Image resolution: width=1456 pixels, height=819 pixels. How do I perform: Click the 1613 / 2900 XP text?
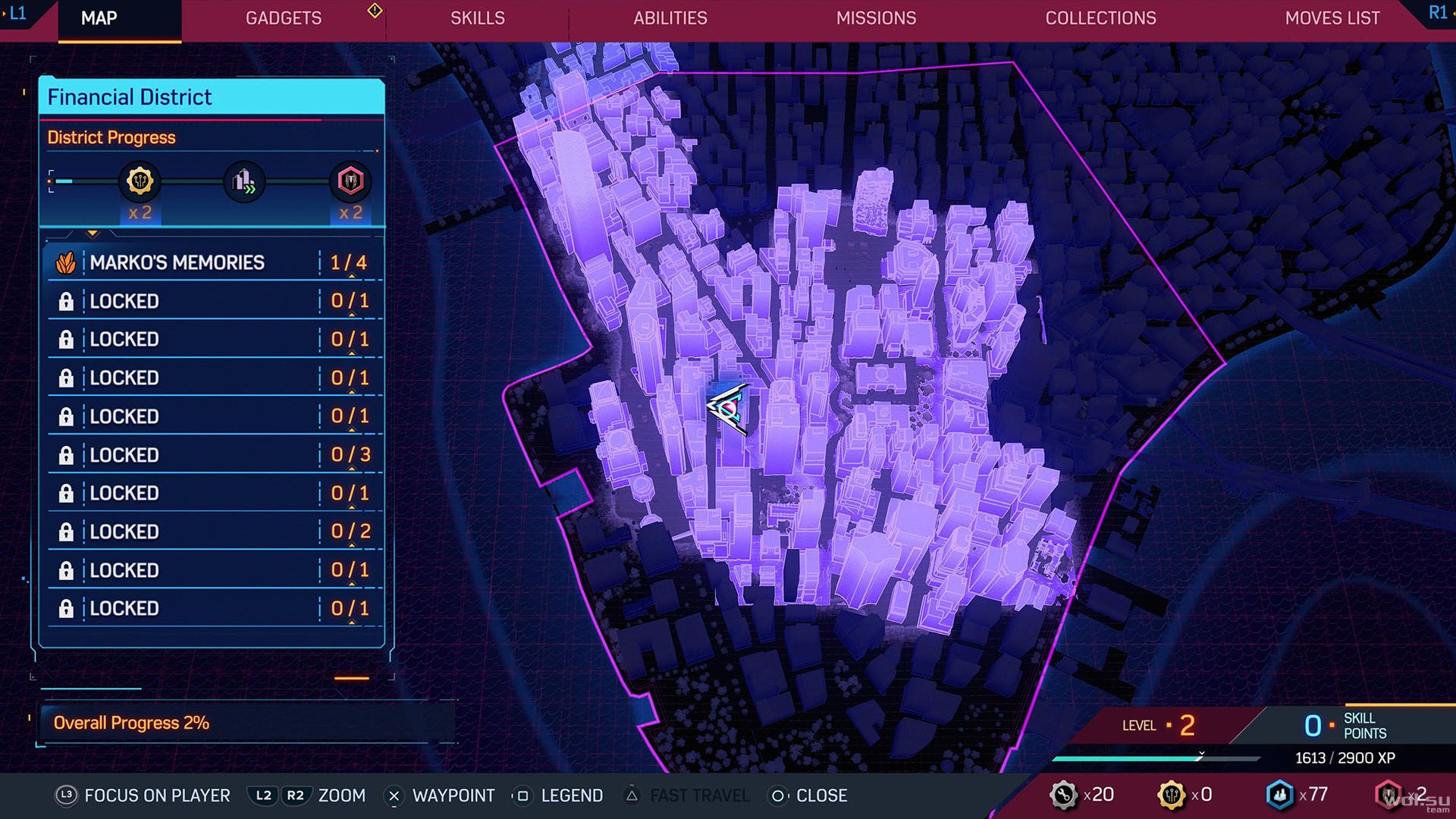[x=1345, y=758]
